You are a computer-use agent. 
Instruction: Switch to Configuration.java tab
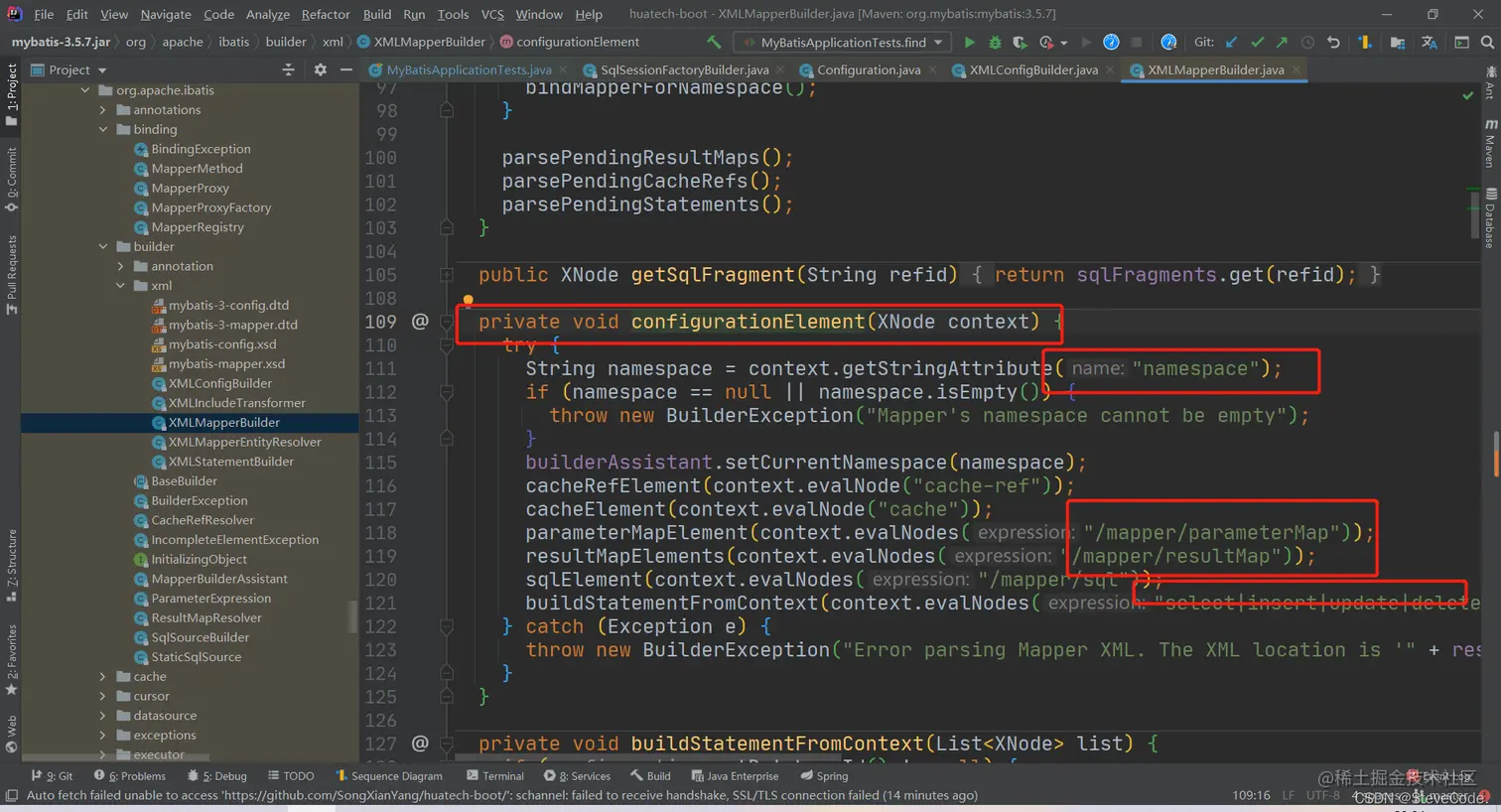[x=869, y=69]
